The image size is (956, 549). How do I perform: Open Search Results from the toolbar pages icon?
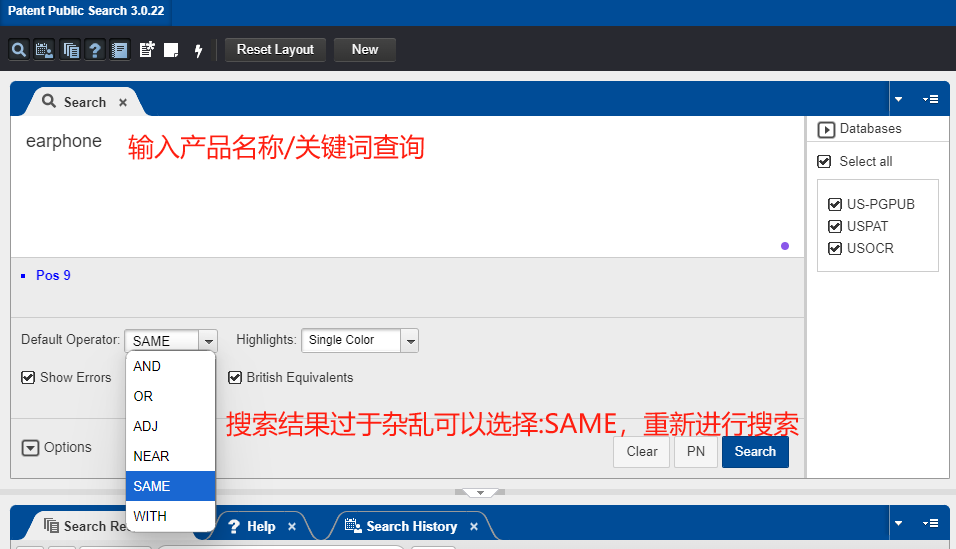71,49
